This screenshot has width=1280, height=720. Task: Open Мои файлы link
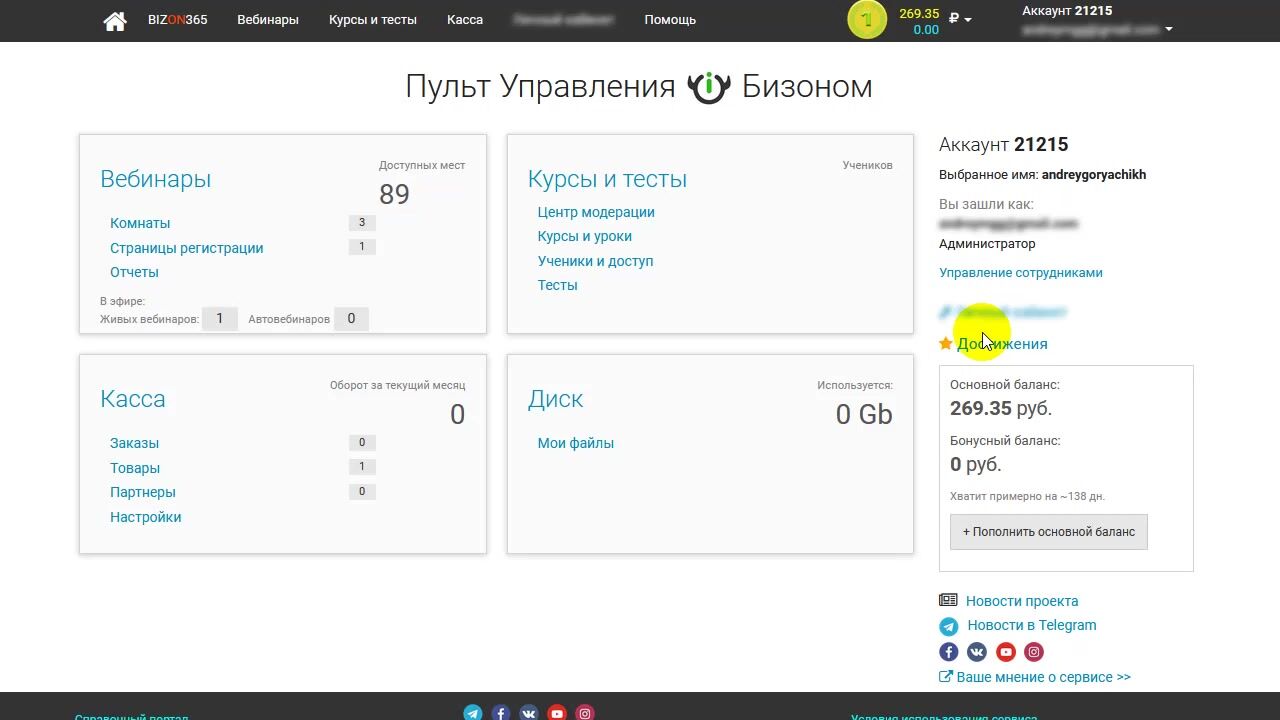tap(576, 443)
